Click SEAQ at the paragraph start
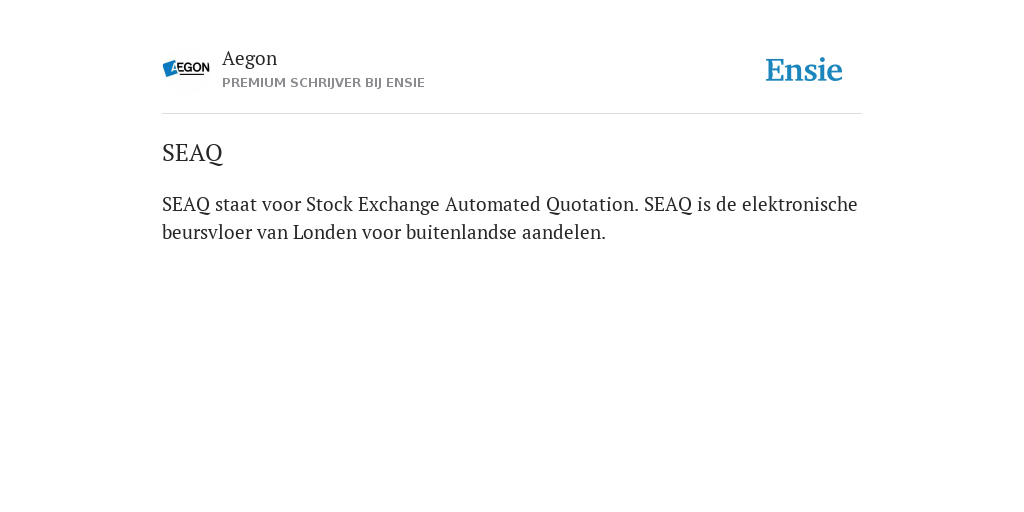The height and width of the screenshot is (512, 1024). pos(186,204)
